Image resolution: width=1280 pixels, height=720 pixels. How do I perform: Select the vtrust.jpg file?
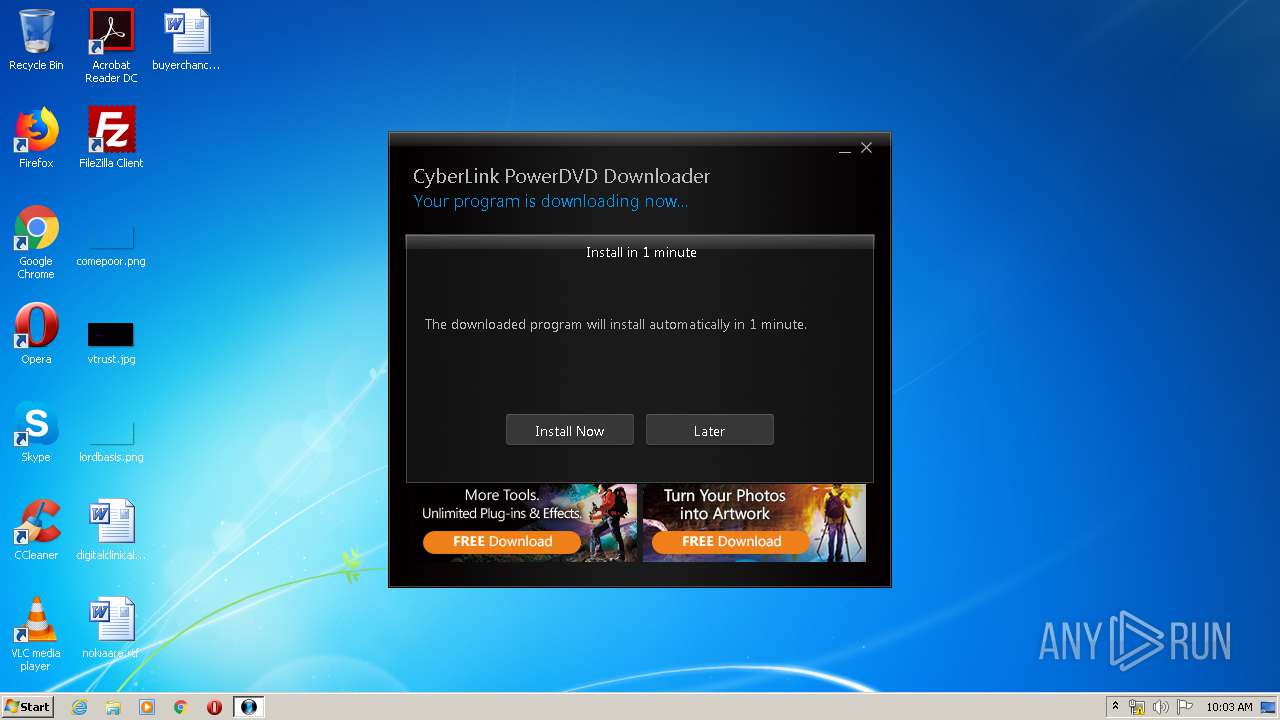click(x=111, y=344)
